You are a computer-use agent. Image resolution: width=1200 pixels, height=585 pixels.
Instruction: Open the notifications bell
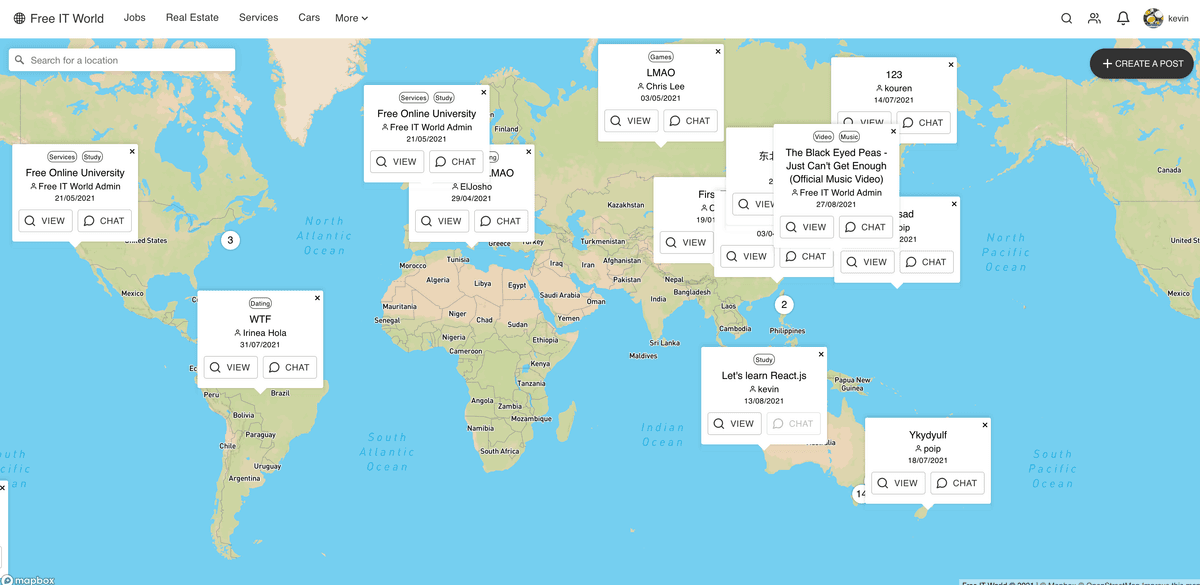[x=1123, y=18]
